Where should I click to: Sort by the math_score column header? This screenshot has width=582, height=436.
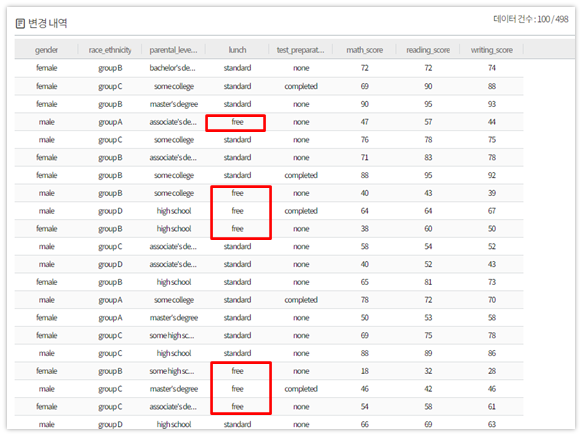[x=364, y=50]
